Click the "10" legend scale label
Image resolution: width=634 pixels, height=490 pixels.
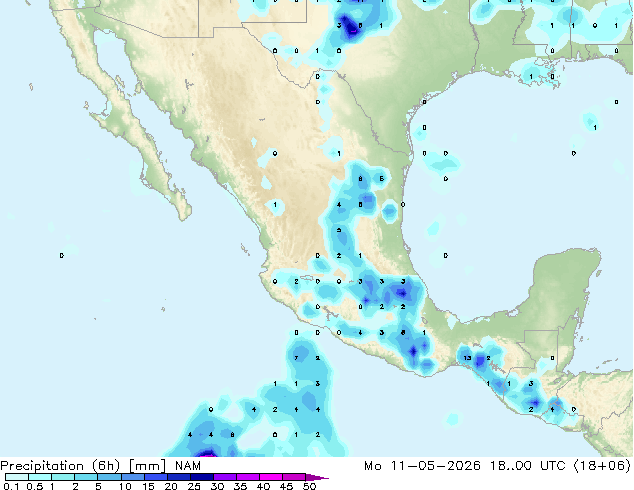125,486
